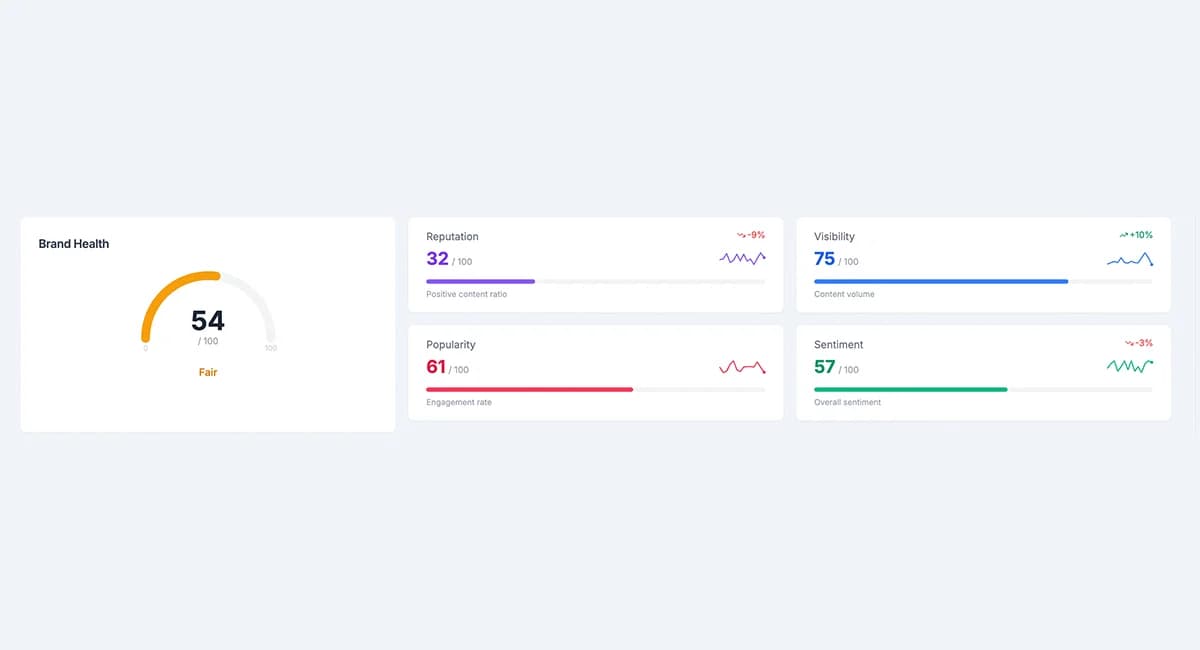Click the Visibility blue progress bar
This screenshot has height=650, width=1200.
tap(983, 282)
